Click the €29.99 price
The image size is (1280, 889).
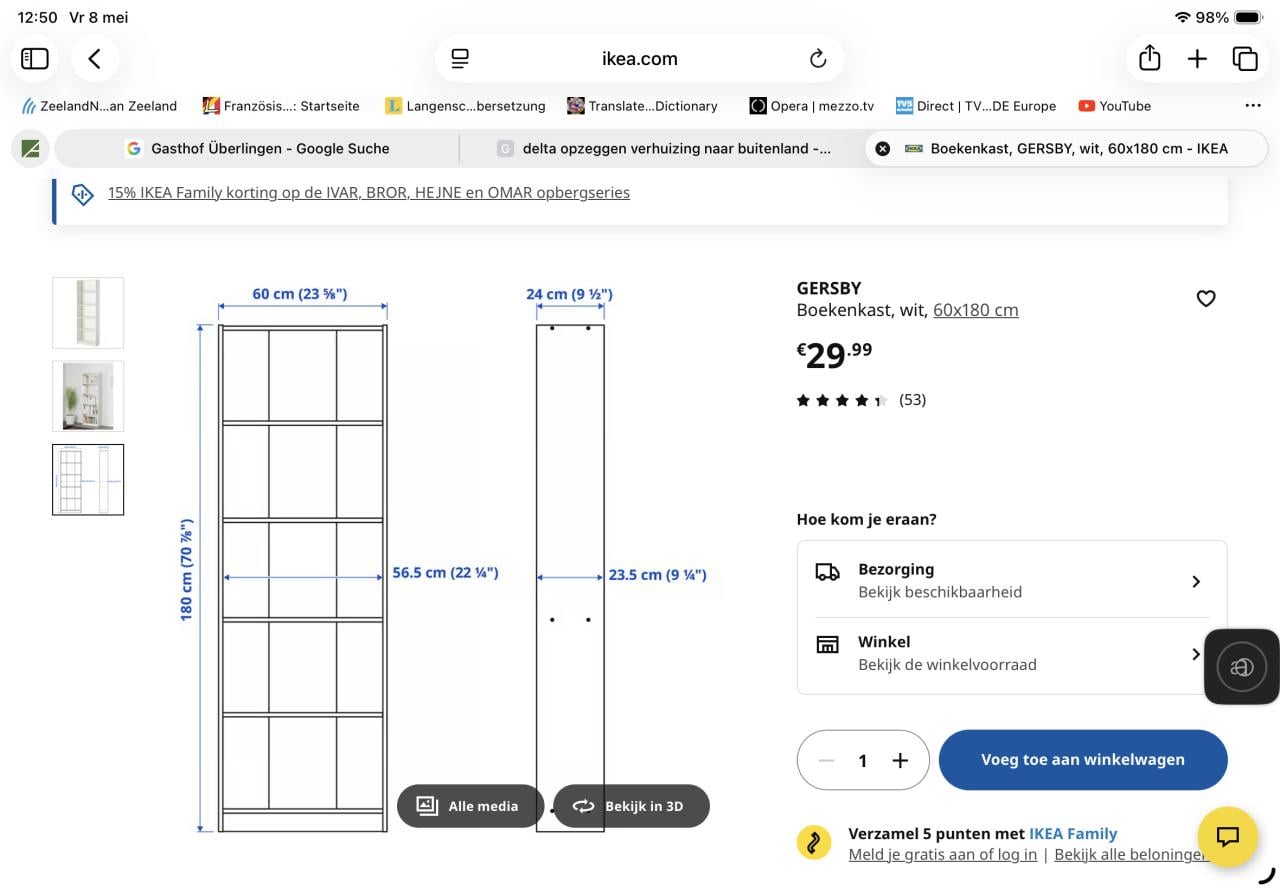pos(834,353)
